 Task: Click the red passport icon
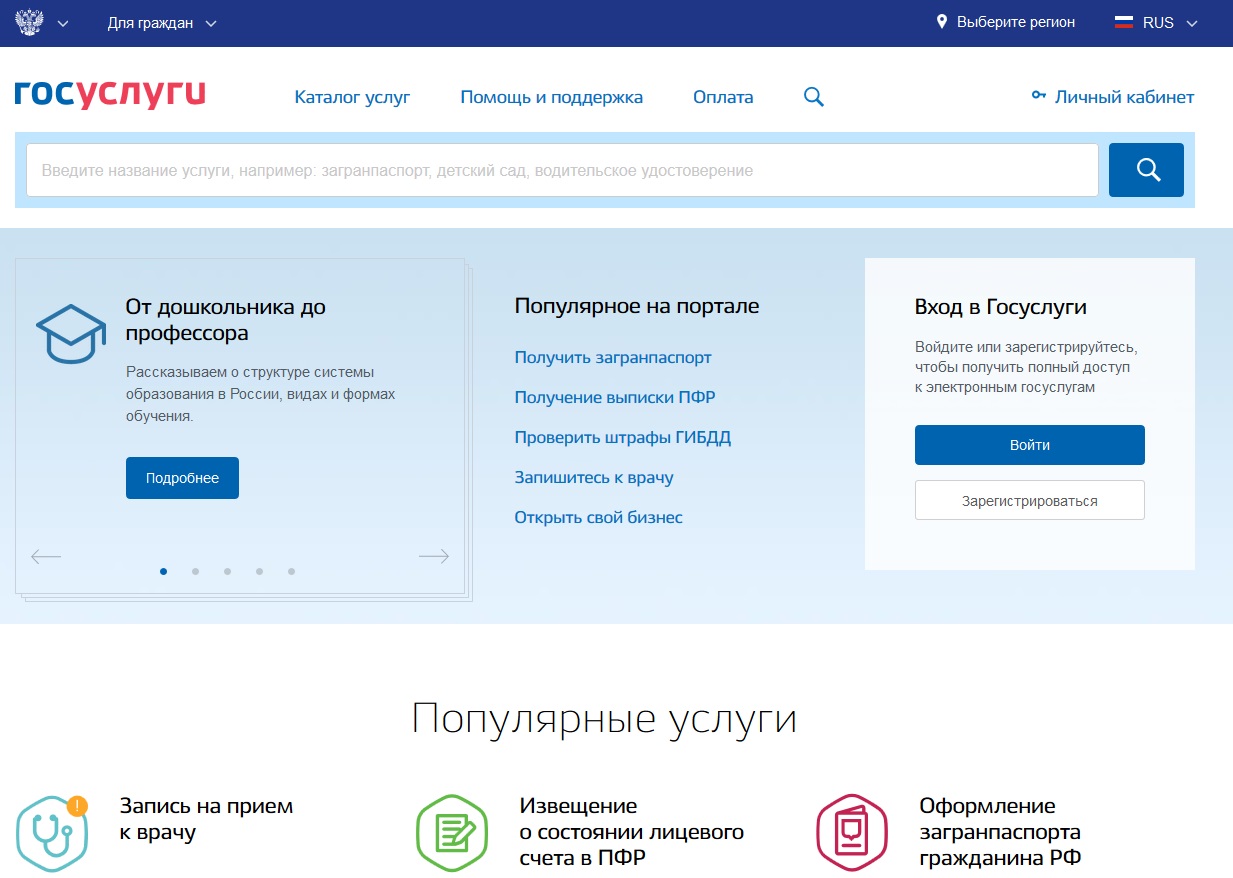pyautogui.click(x=852, y=833)
